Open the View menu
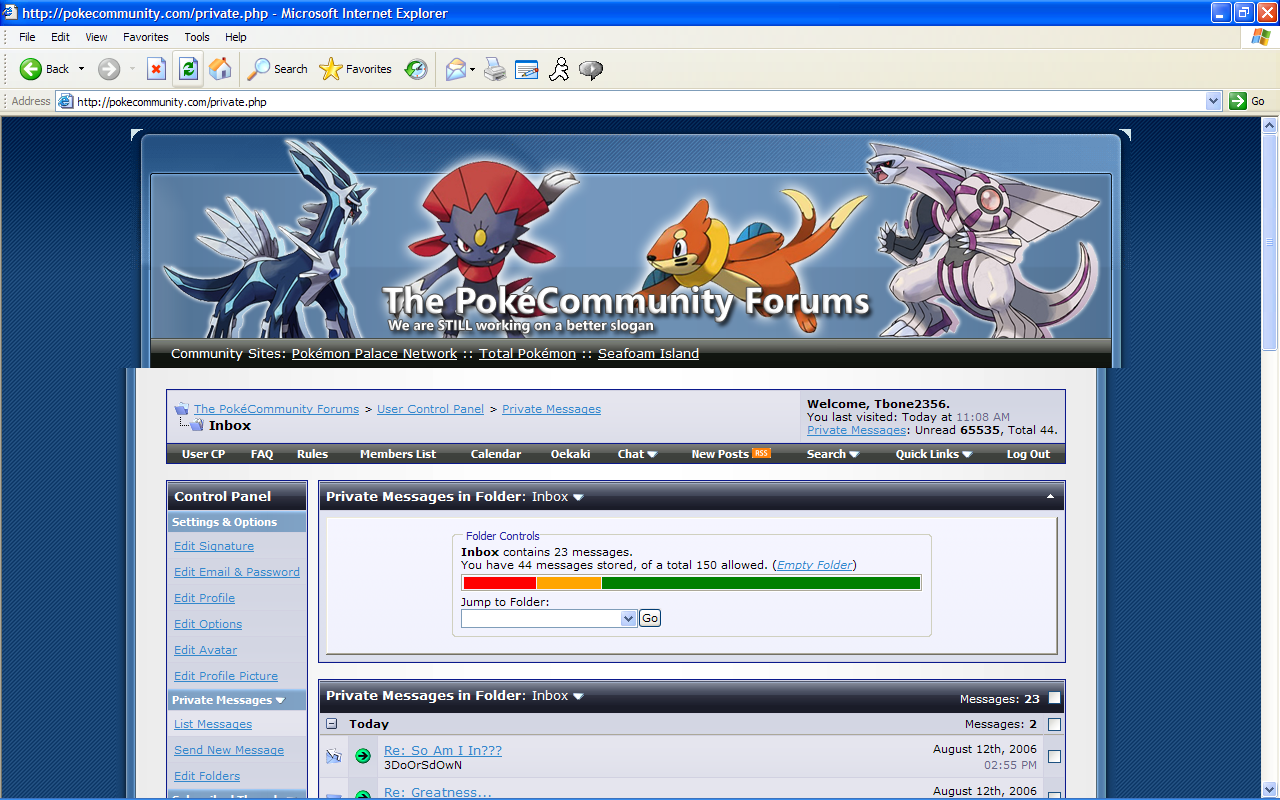This screenshot has height=800, width=1280. [x=96, y=37]
